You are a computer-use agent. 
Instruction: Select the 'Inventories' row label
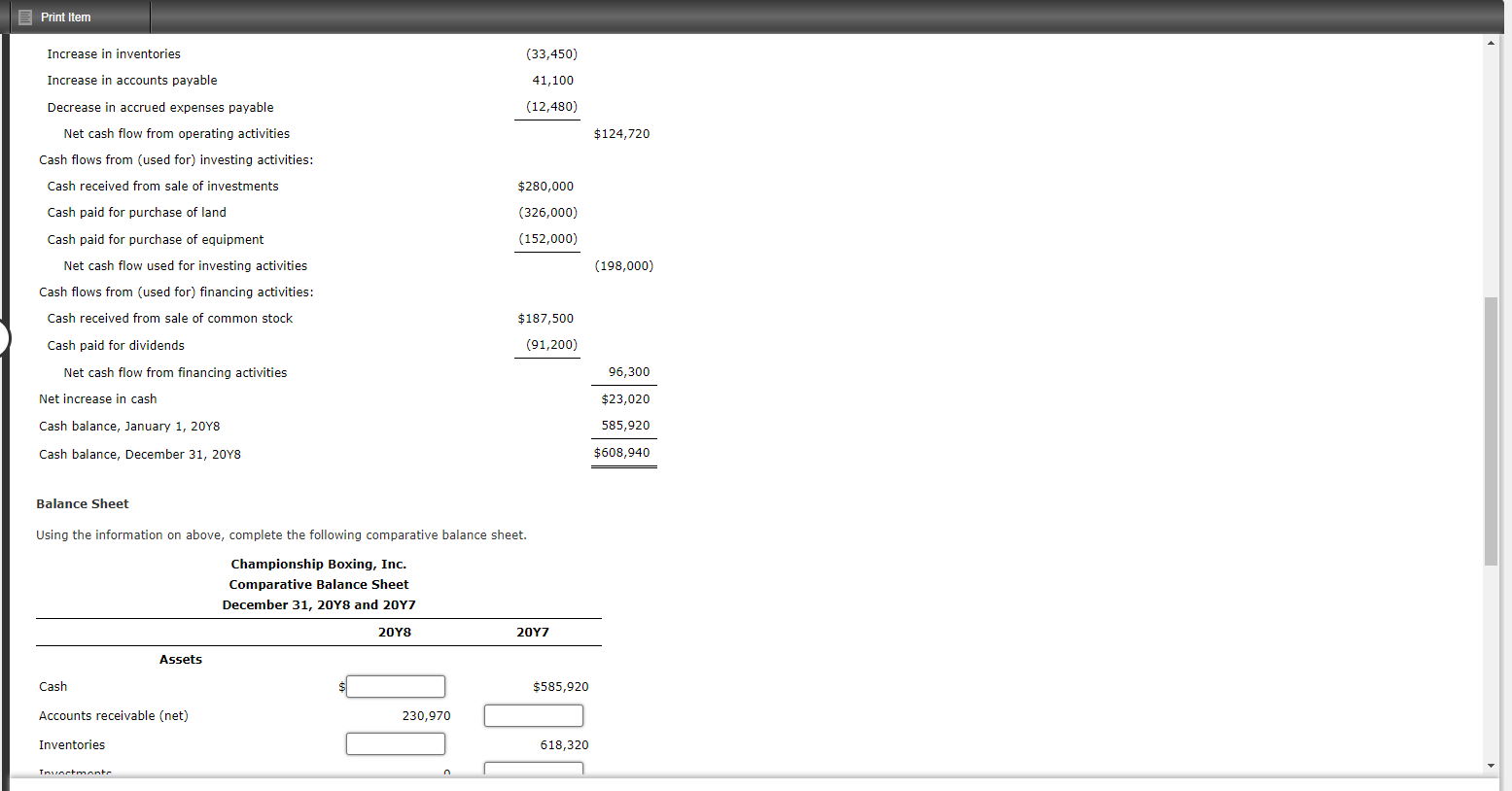point(72,745)
